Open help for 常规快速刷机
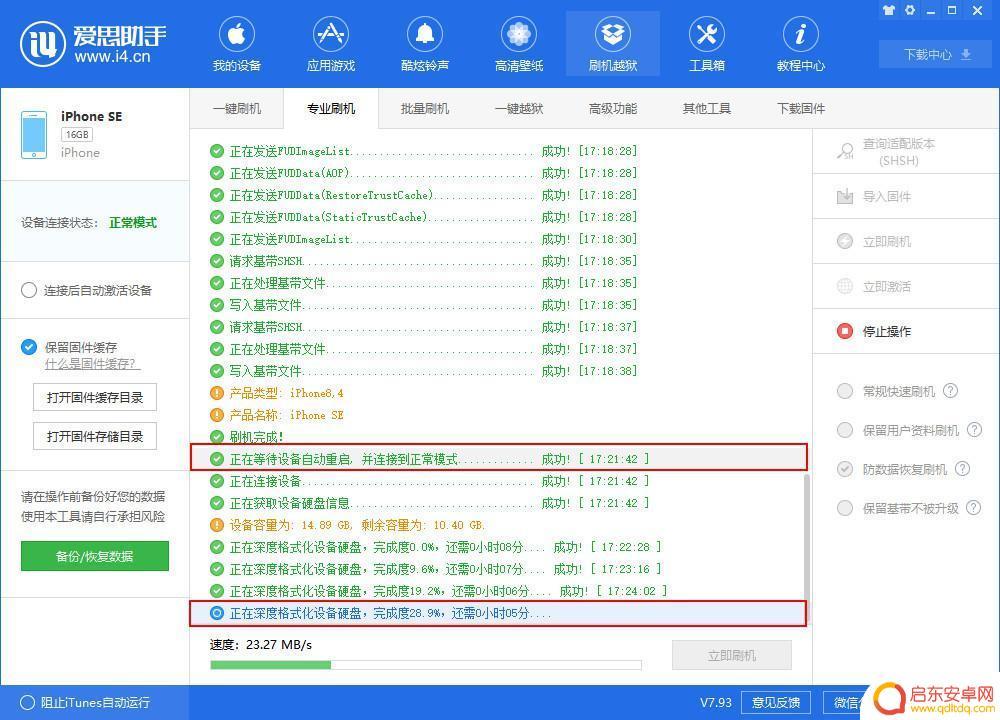Screen dimensions: 1000x720 (x=950, y=390)
